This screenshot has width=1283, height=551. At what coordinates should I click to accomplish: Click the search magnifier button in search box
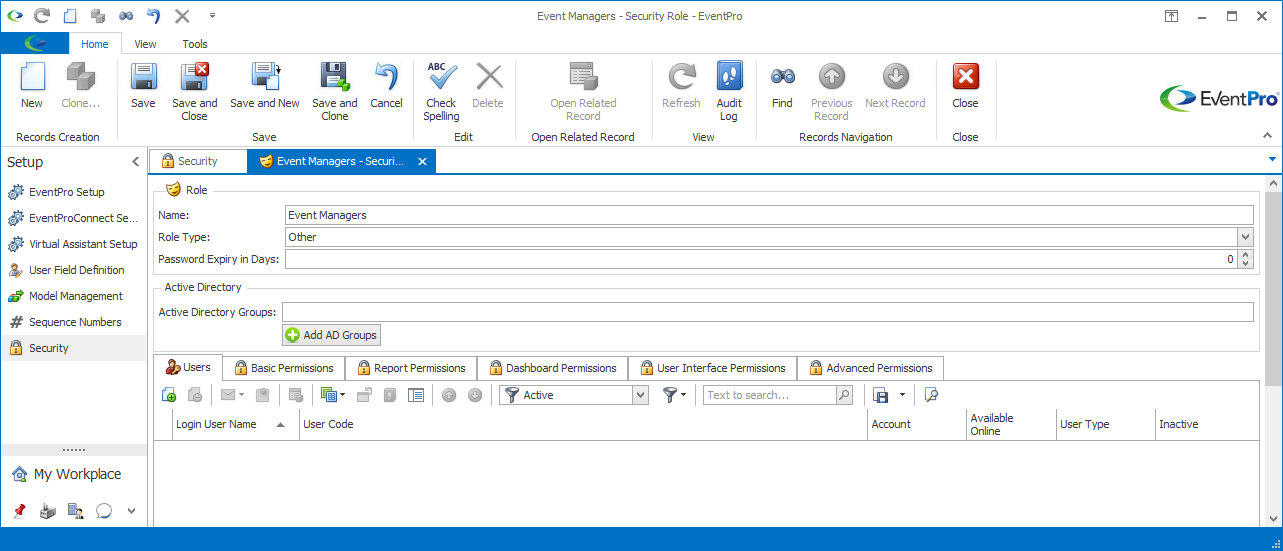coord(844,395)
